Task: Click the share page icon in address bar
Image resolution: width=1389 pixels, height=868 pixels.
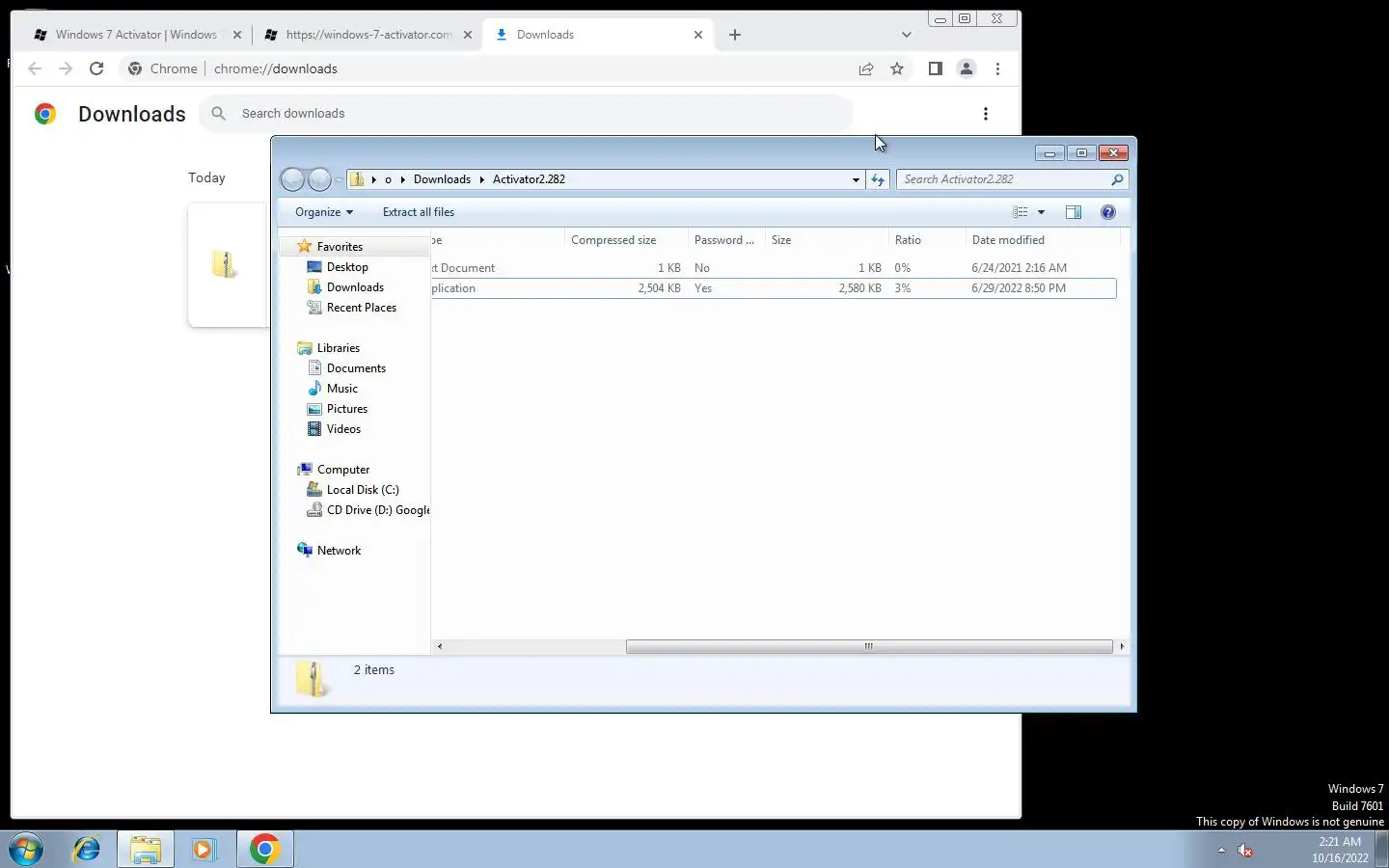Action: [866, 68]
